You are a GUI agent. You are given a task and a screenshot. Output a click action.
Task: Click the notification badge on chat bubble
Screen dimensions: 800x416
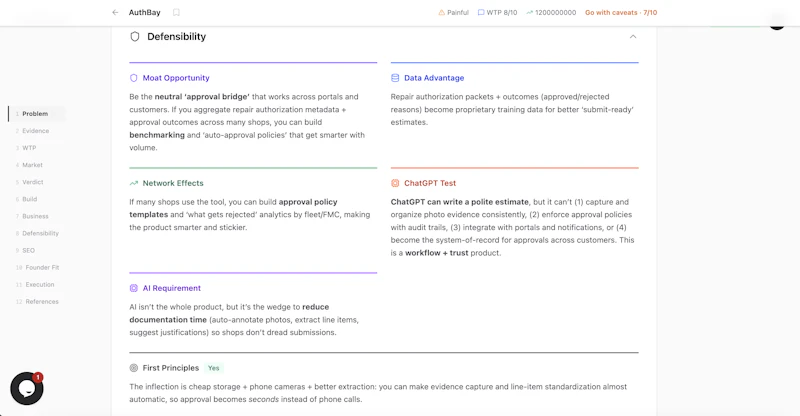[38, 377]
